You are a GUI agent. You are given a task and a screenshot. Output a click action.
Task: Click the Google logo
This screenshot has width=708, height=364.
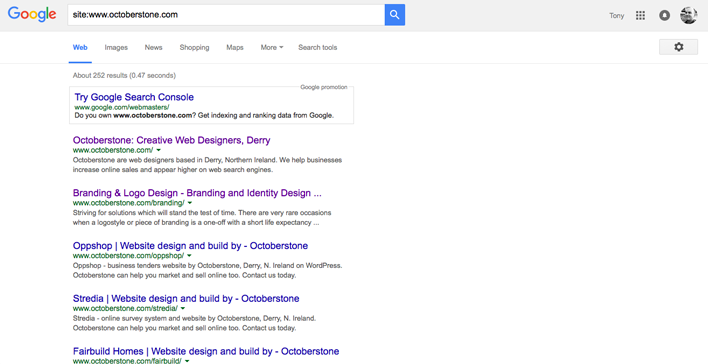click(32, 14)
